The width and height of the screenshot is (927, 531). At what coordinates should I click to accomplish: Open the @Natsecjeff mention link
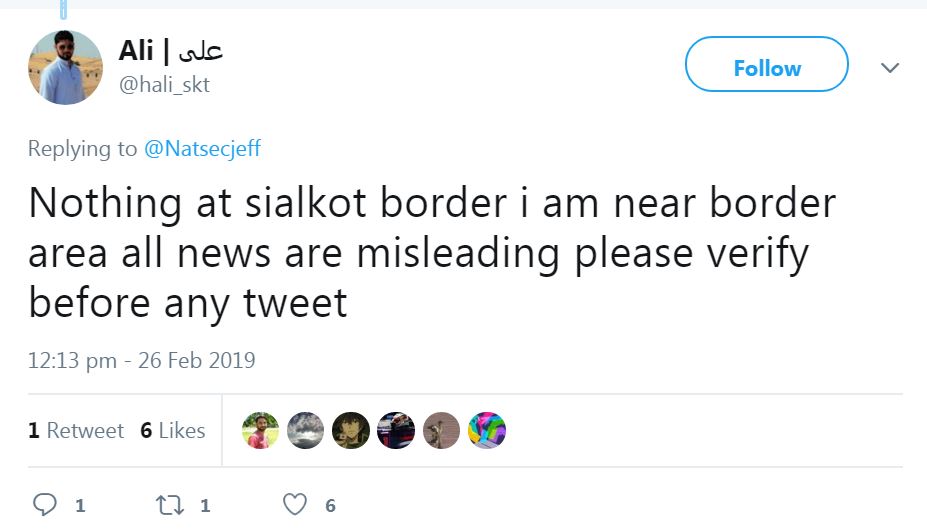click(x=202, y=149)
